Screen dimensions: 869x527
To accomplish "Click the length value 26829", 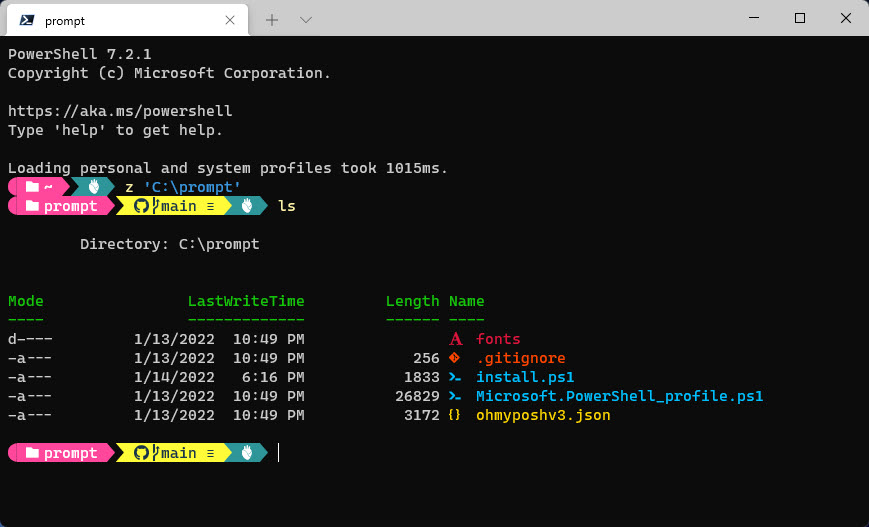I will (x=417, y=396).
